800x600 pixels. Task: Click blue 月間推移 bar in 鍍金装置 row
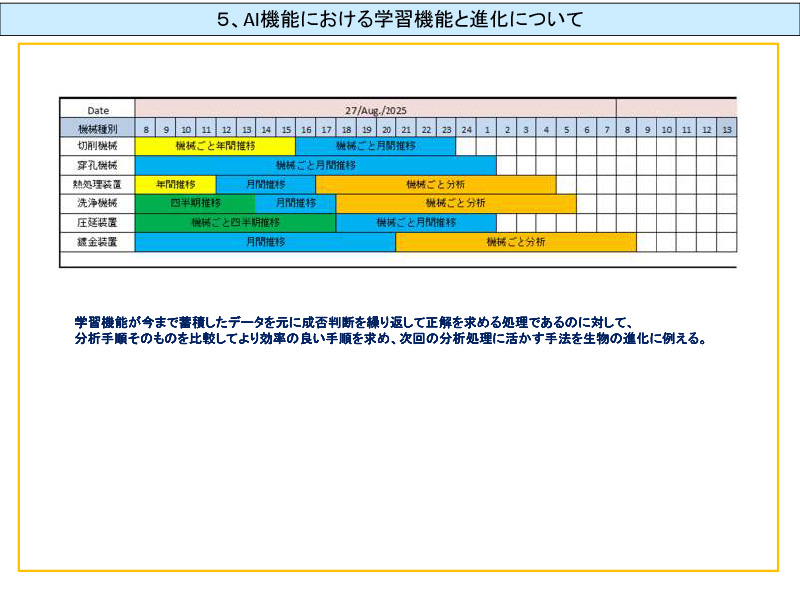[265, 242]
